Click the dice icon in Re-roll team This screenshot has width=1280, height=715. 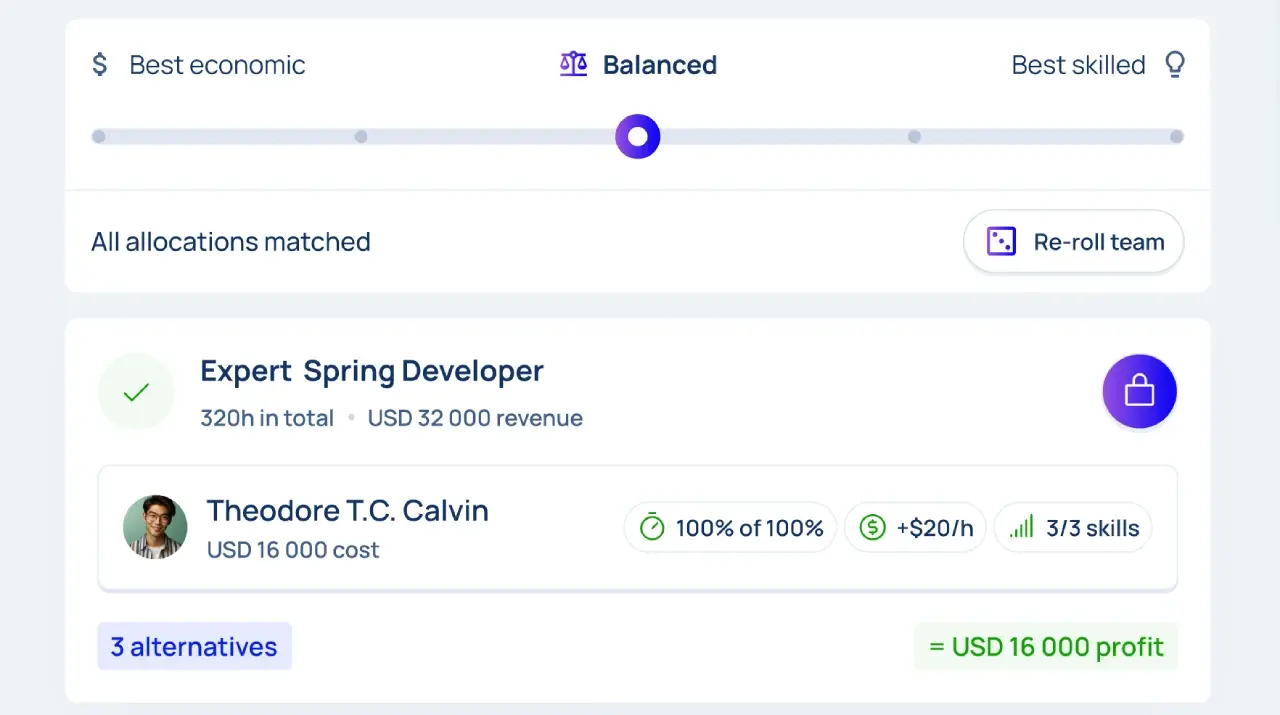tap(1001, 242)
